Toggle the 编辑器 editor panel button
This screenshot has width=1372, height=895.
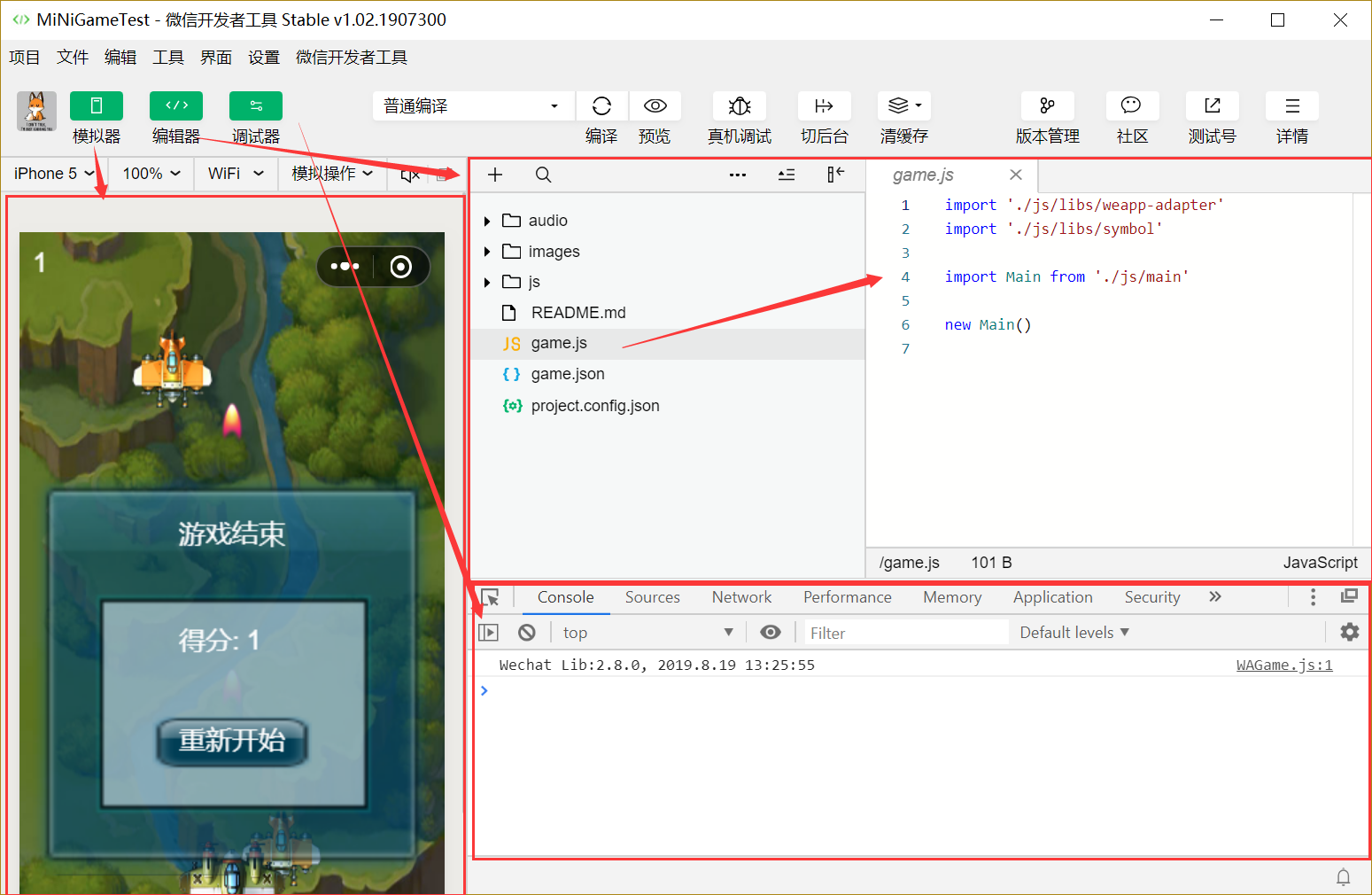[176, 105]
